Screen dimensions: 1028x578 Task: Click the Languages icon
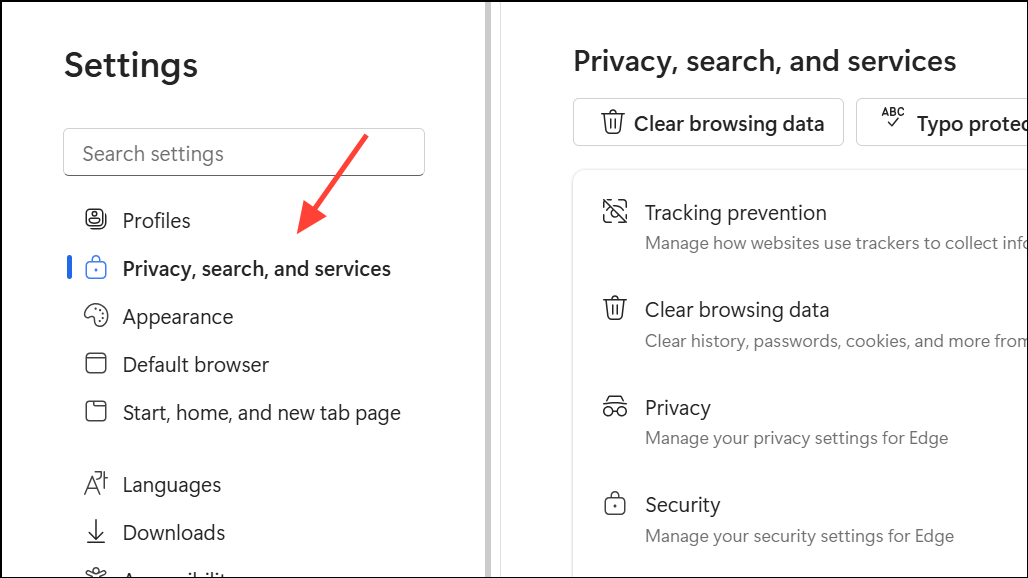point(96,484)
